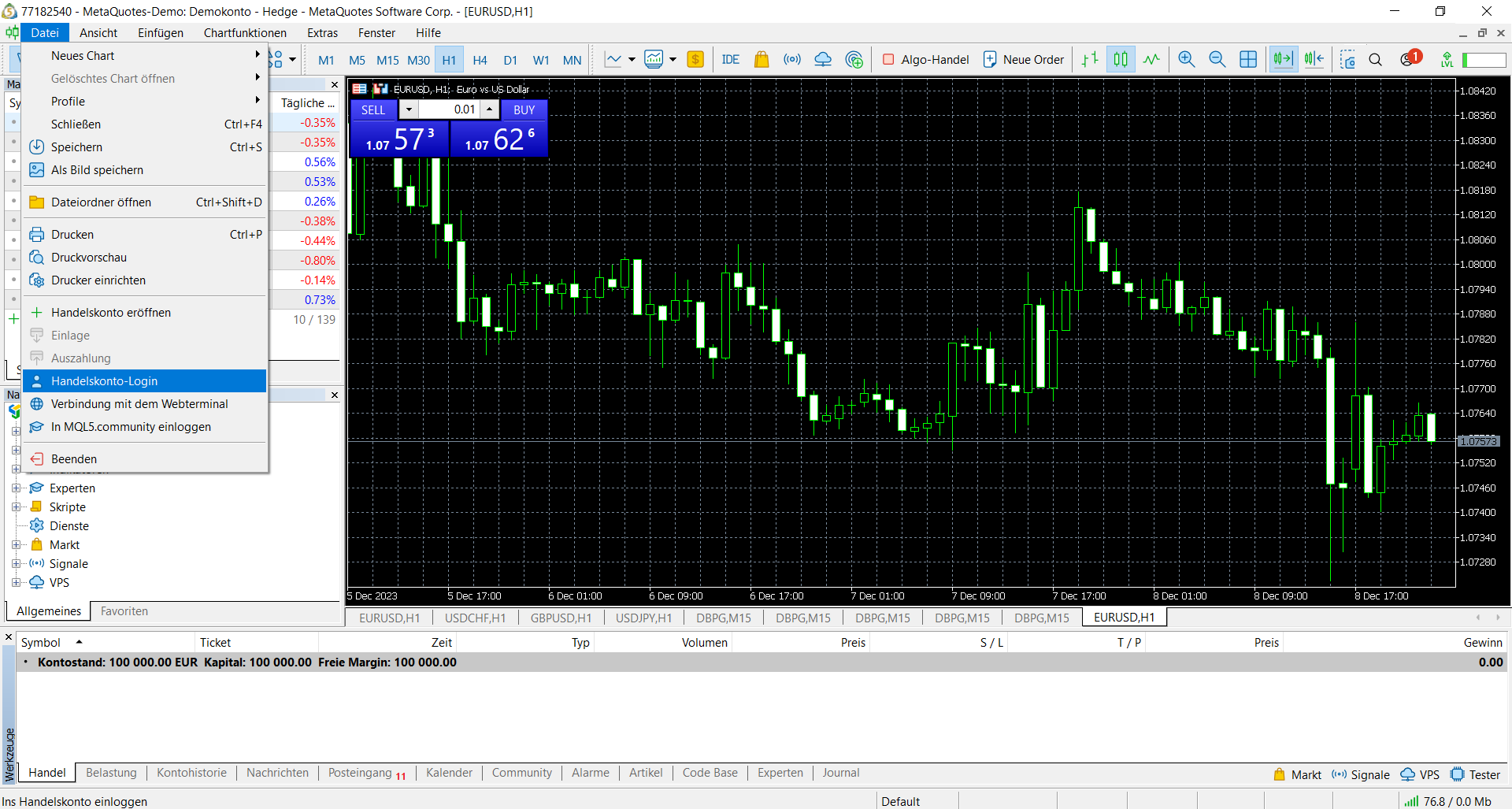The image size is (1512, 809).
Task: Tile chart windows with grid icon
Action: click(x=1248, y=60)
